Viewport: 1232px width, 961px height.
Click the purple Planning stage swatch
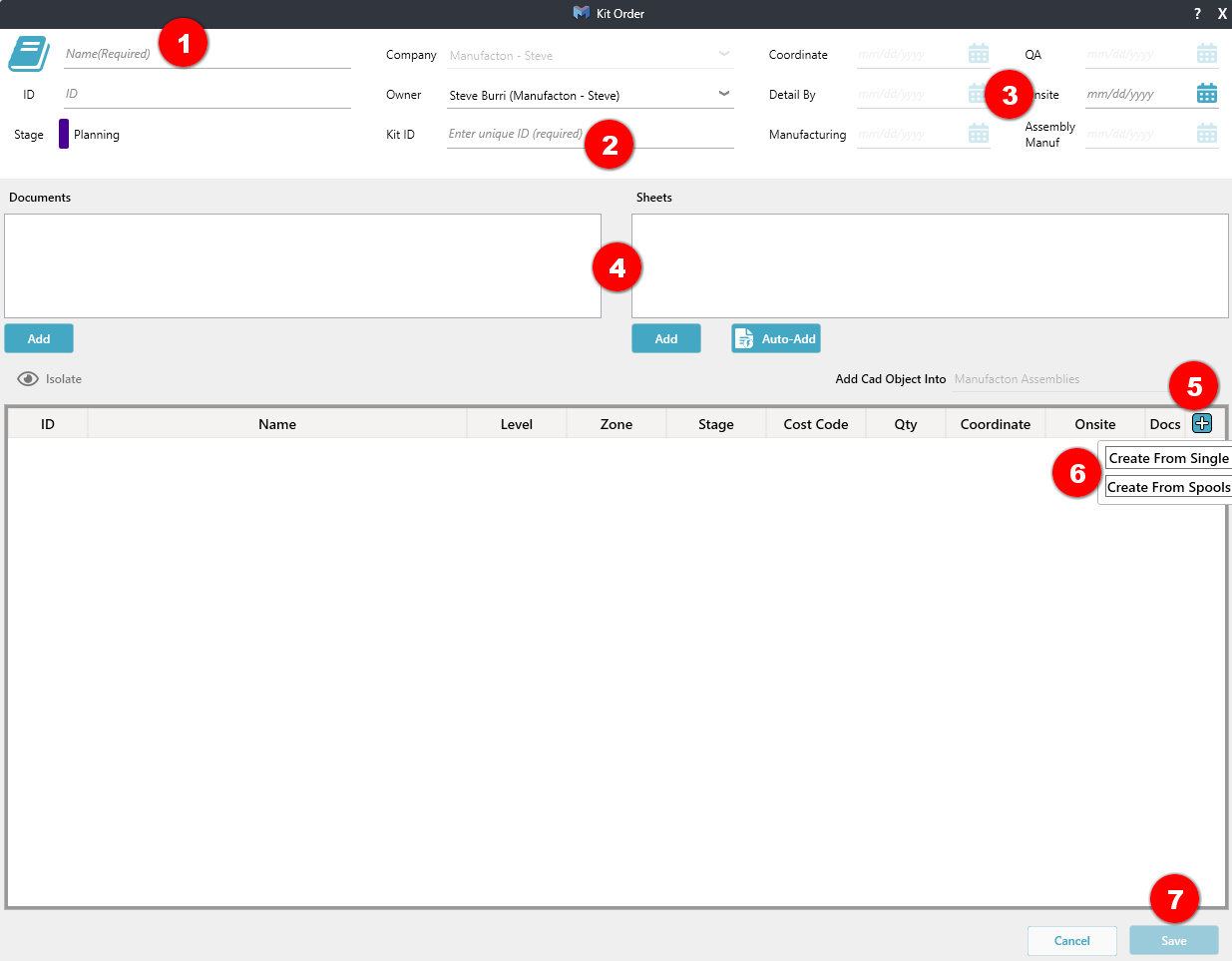(64, 134)
